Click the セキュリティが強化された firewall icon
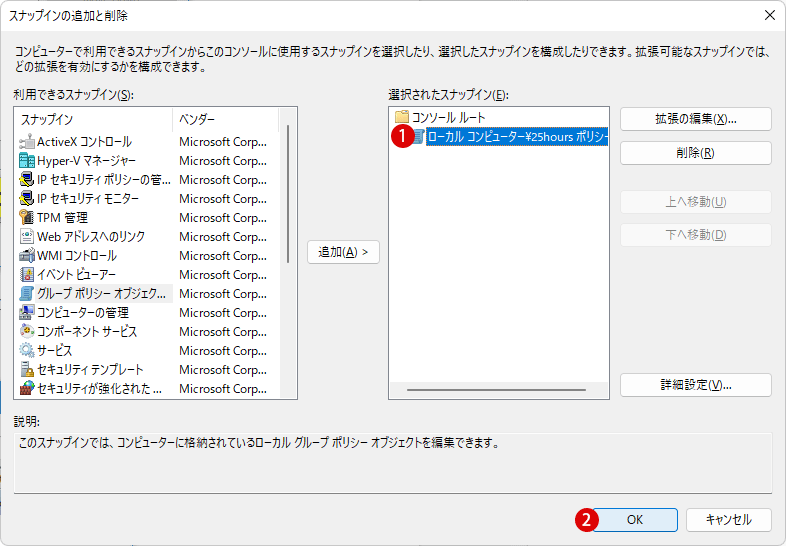 tap(27, 389)
